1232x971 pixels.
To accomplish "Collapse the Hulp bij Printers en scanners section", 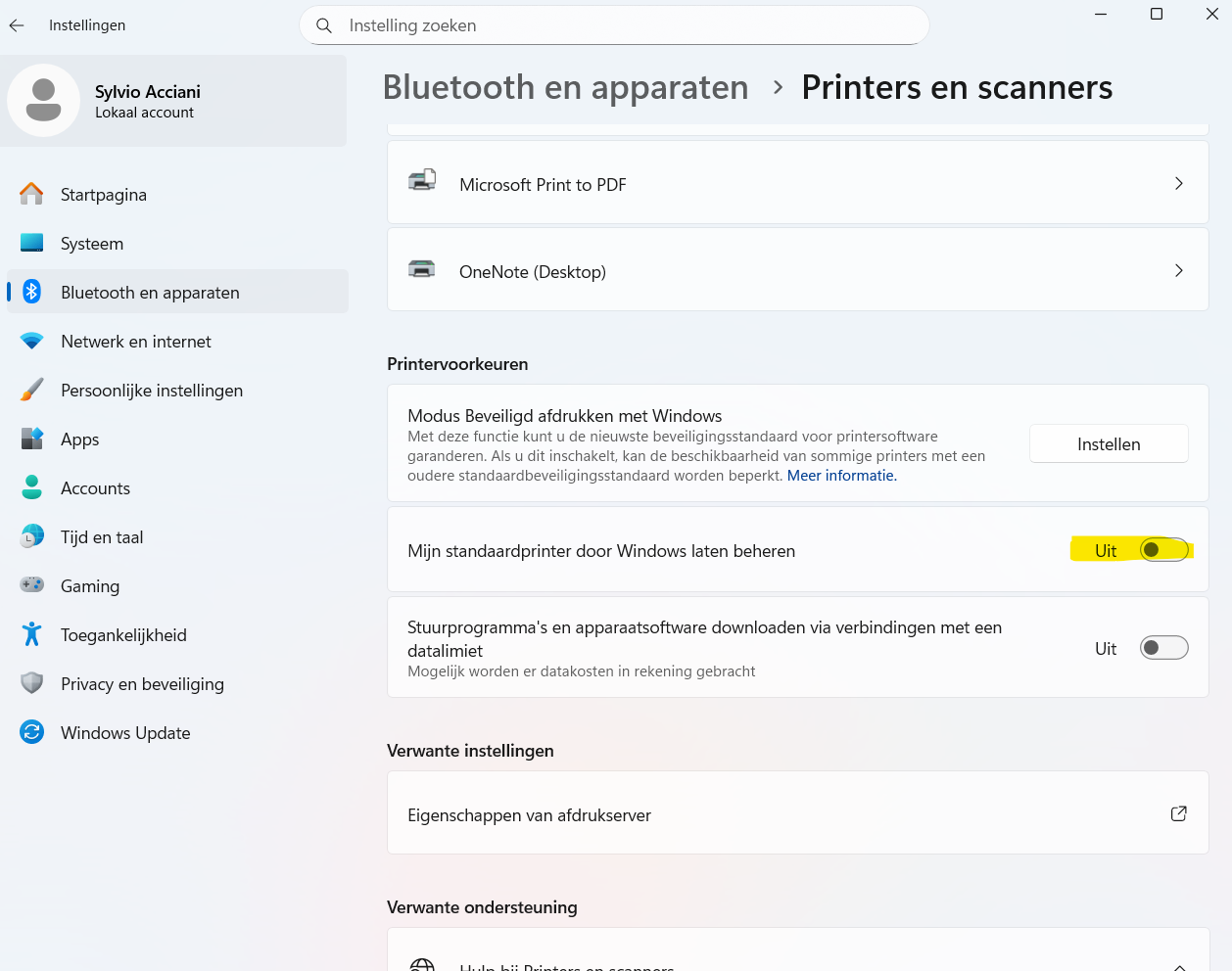I will (x=1179, y=966).
